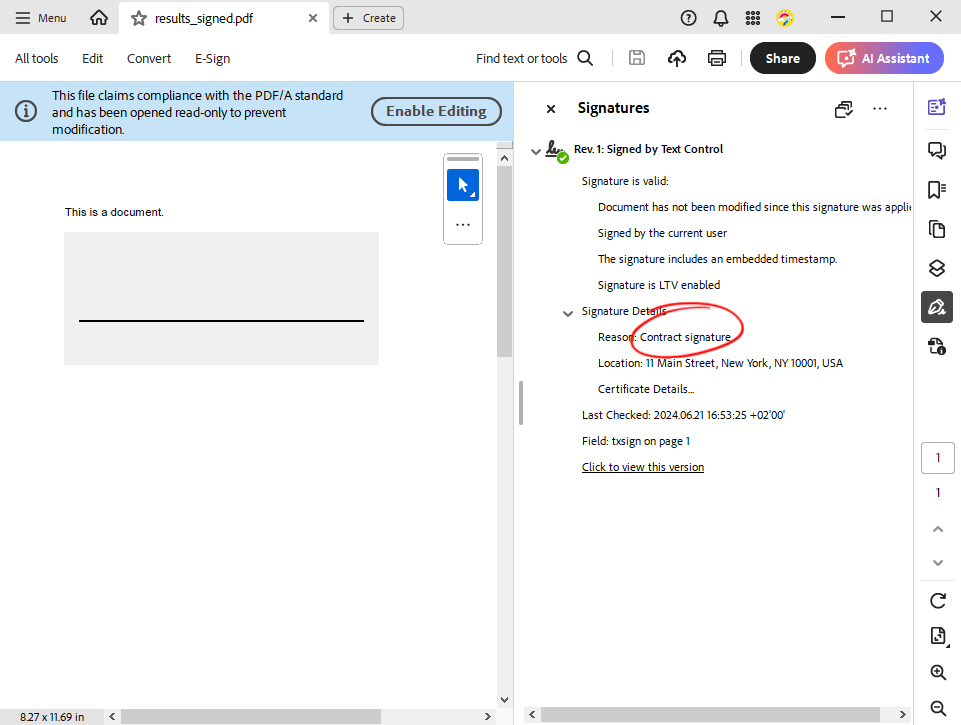
Task: Open the Help question mark icon
Action: [x=688, y=18]
